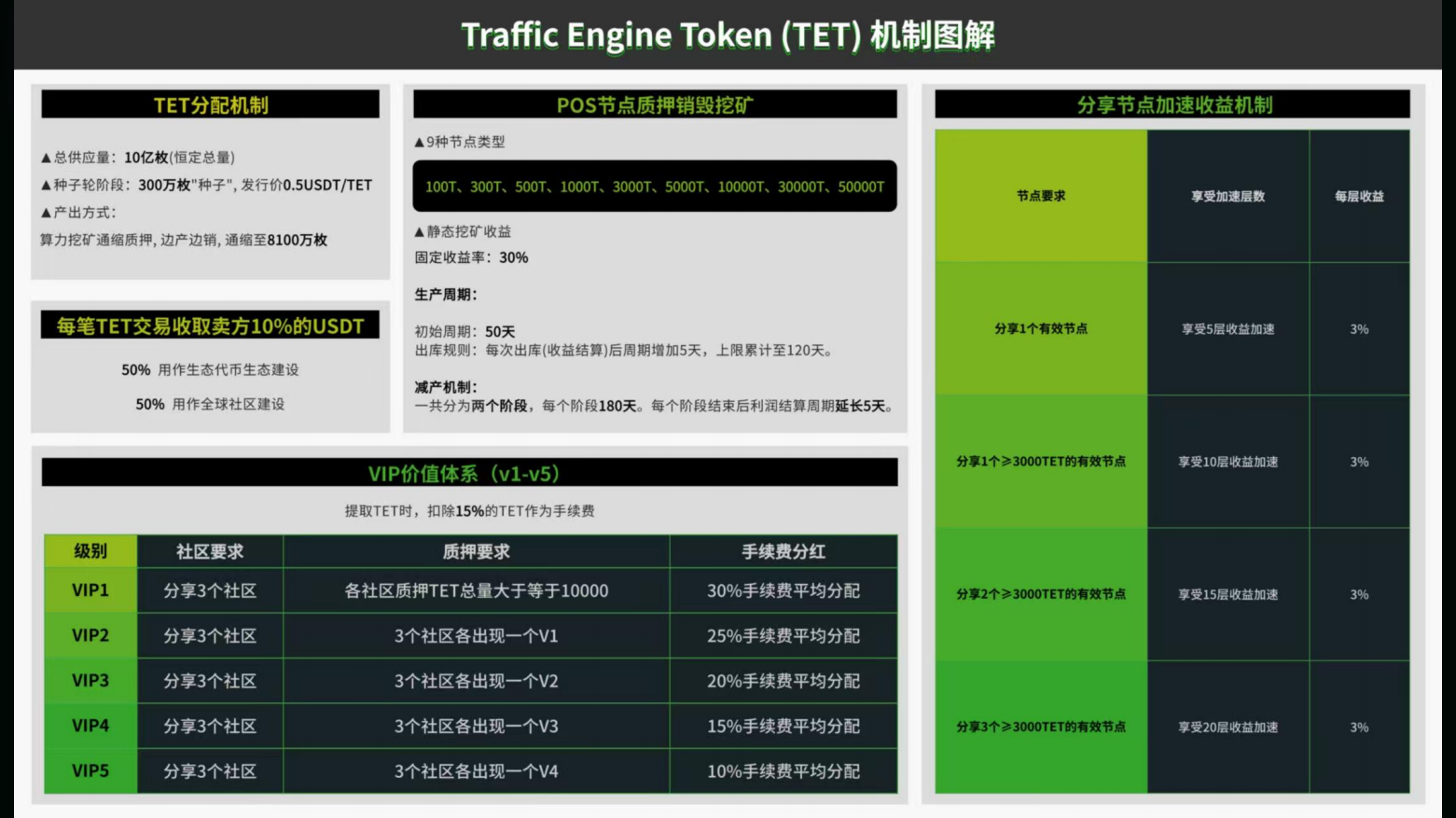This screenshot has height=818, width=1456.
Task: Click the '享受加速层数' header cell
Action: 1228,196
